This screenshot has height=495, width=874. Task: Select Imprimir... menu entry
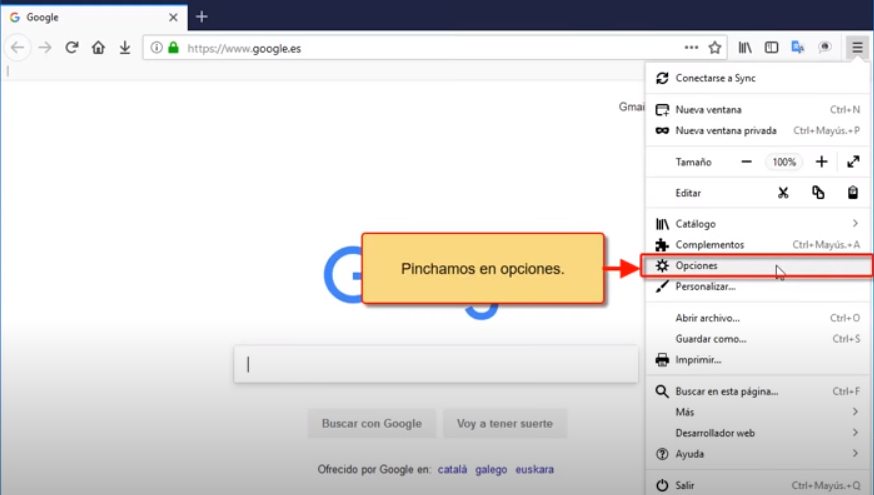click(758, 360)
